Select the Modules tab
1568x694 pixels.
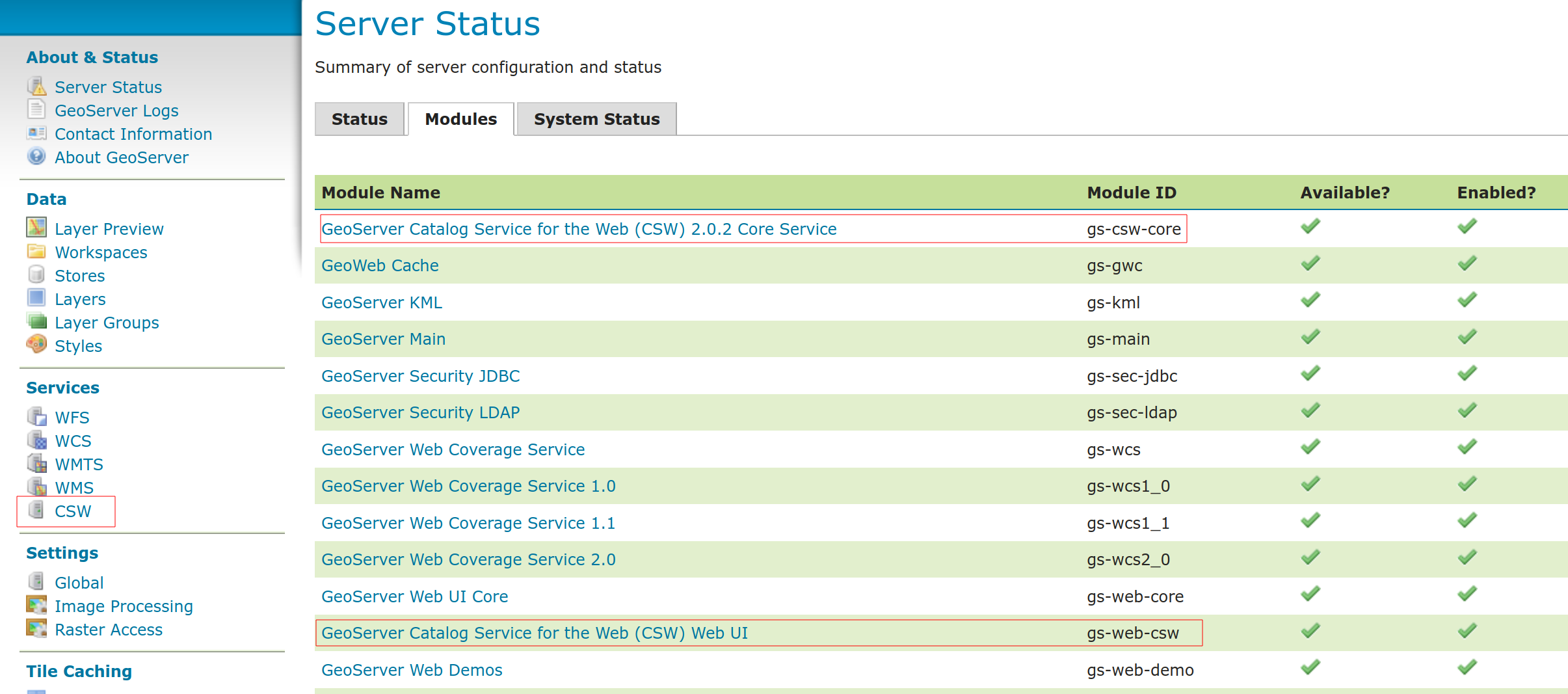pyautogui.click(x=460, y=119)
